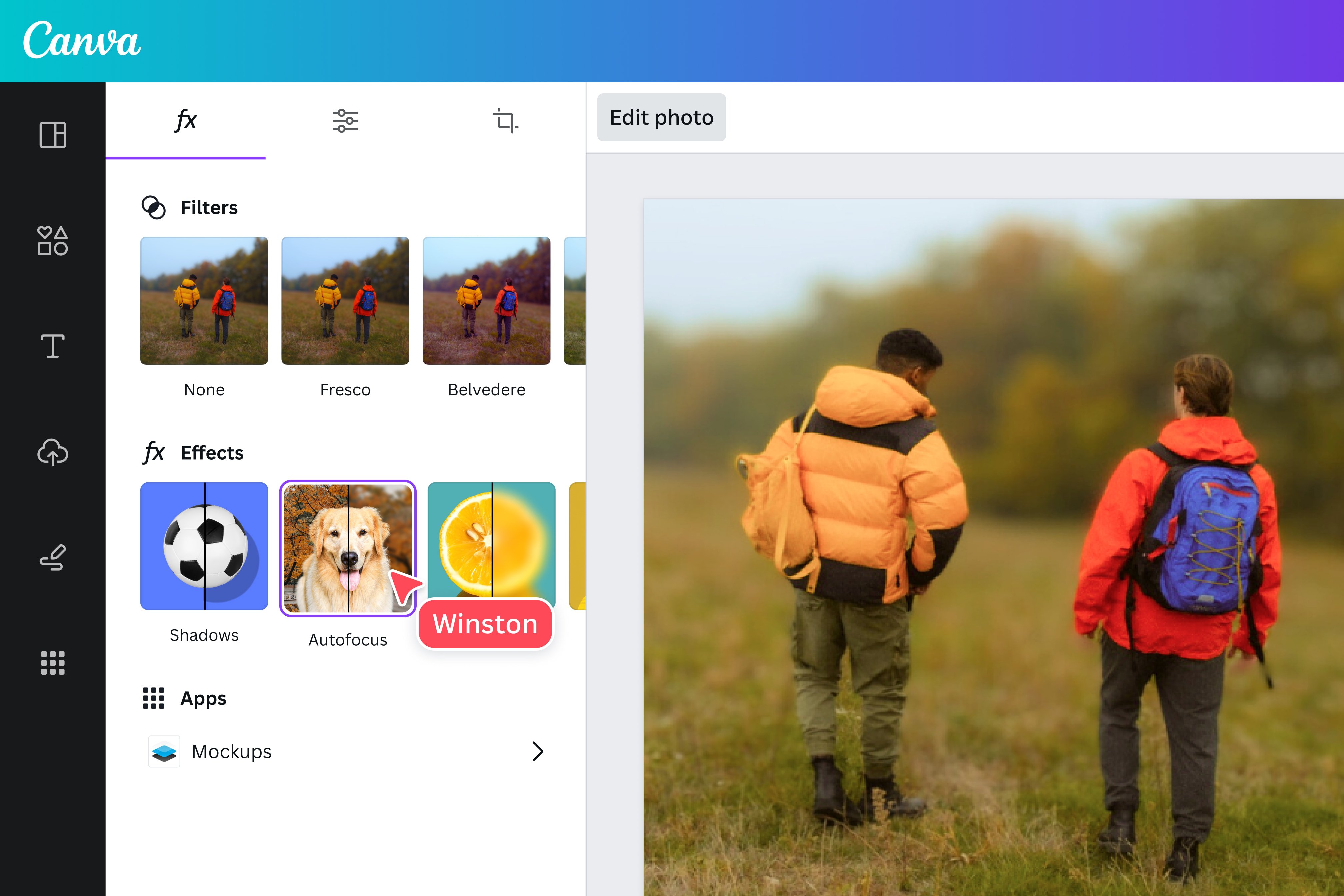
Task: Open the Apps panel from the sidebar
Action: pos(52,663)
